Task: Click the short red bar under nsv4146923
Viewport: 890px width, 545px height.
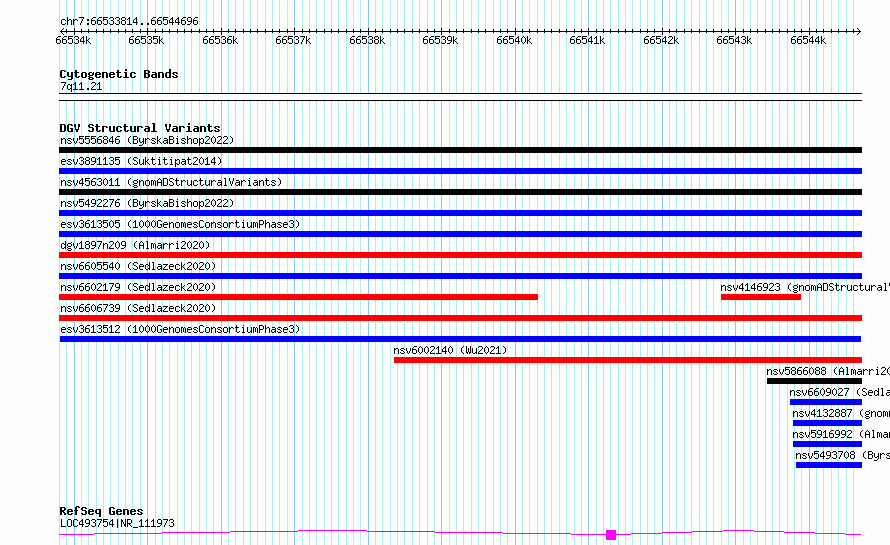Action: click(761, 297)
